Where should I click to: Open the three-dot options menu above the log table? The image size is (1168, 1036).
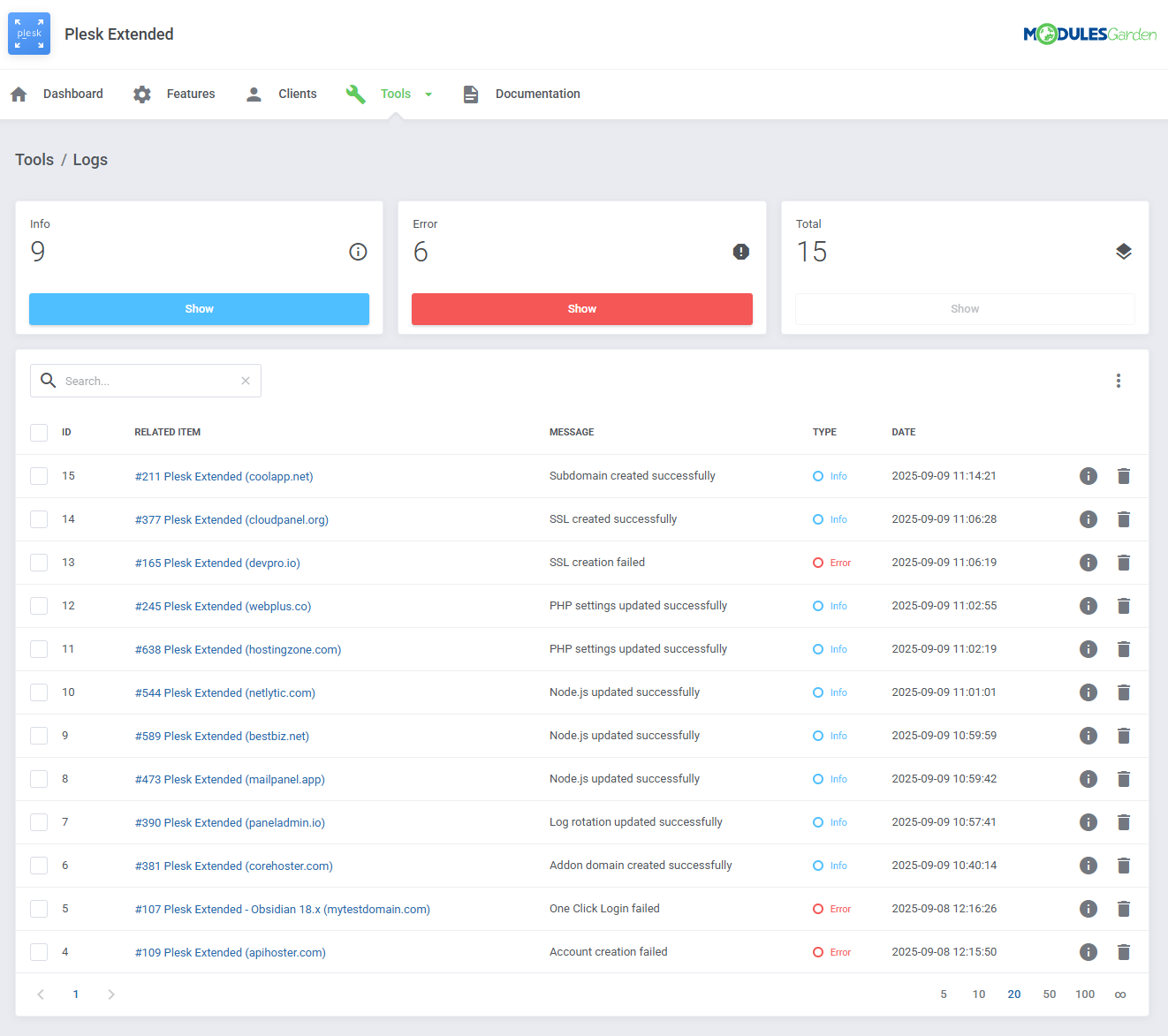coord(1119,381)
